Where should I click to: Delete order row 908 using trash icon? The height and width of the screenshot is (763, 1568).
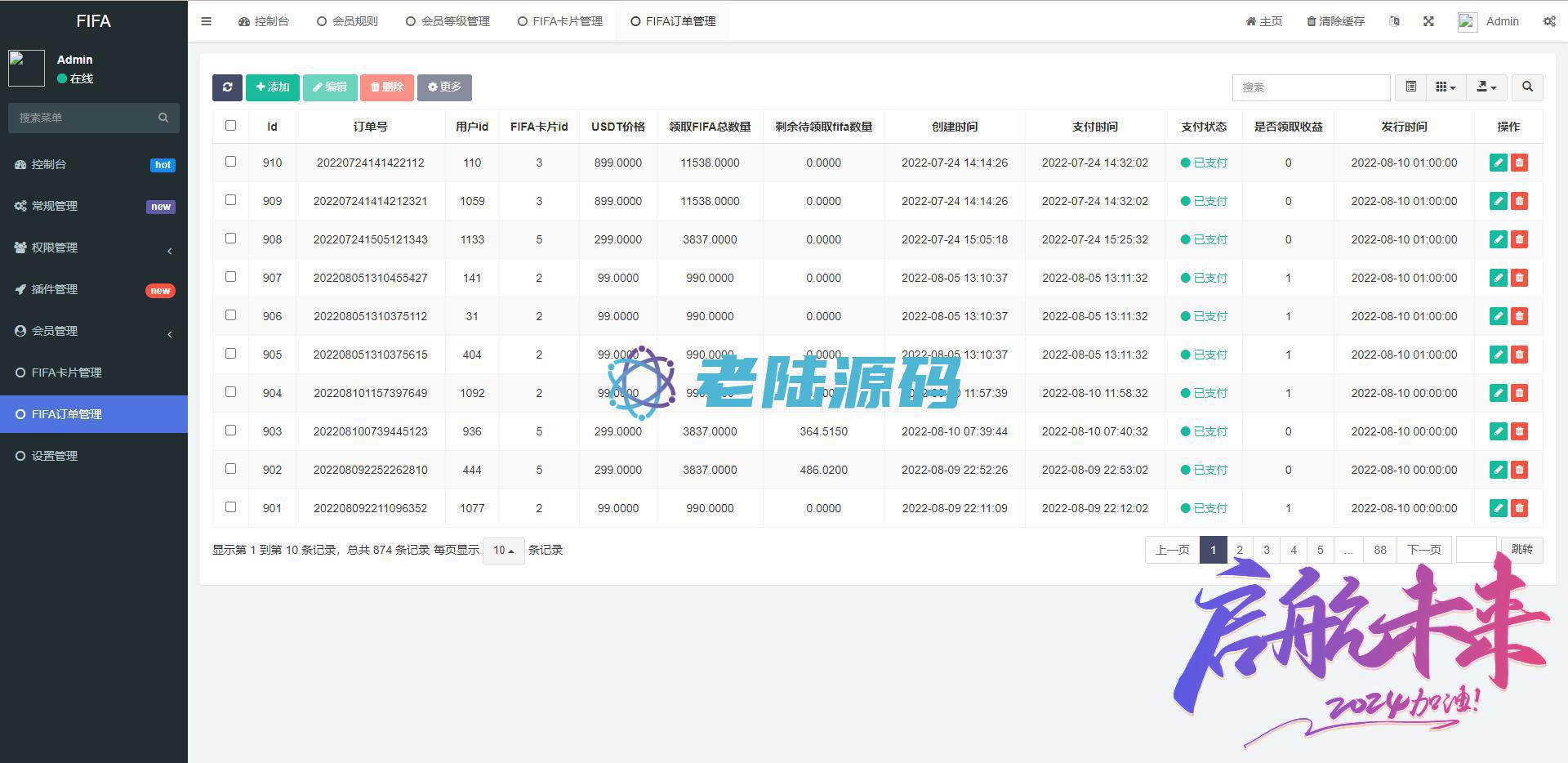click(1519, 239)
